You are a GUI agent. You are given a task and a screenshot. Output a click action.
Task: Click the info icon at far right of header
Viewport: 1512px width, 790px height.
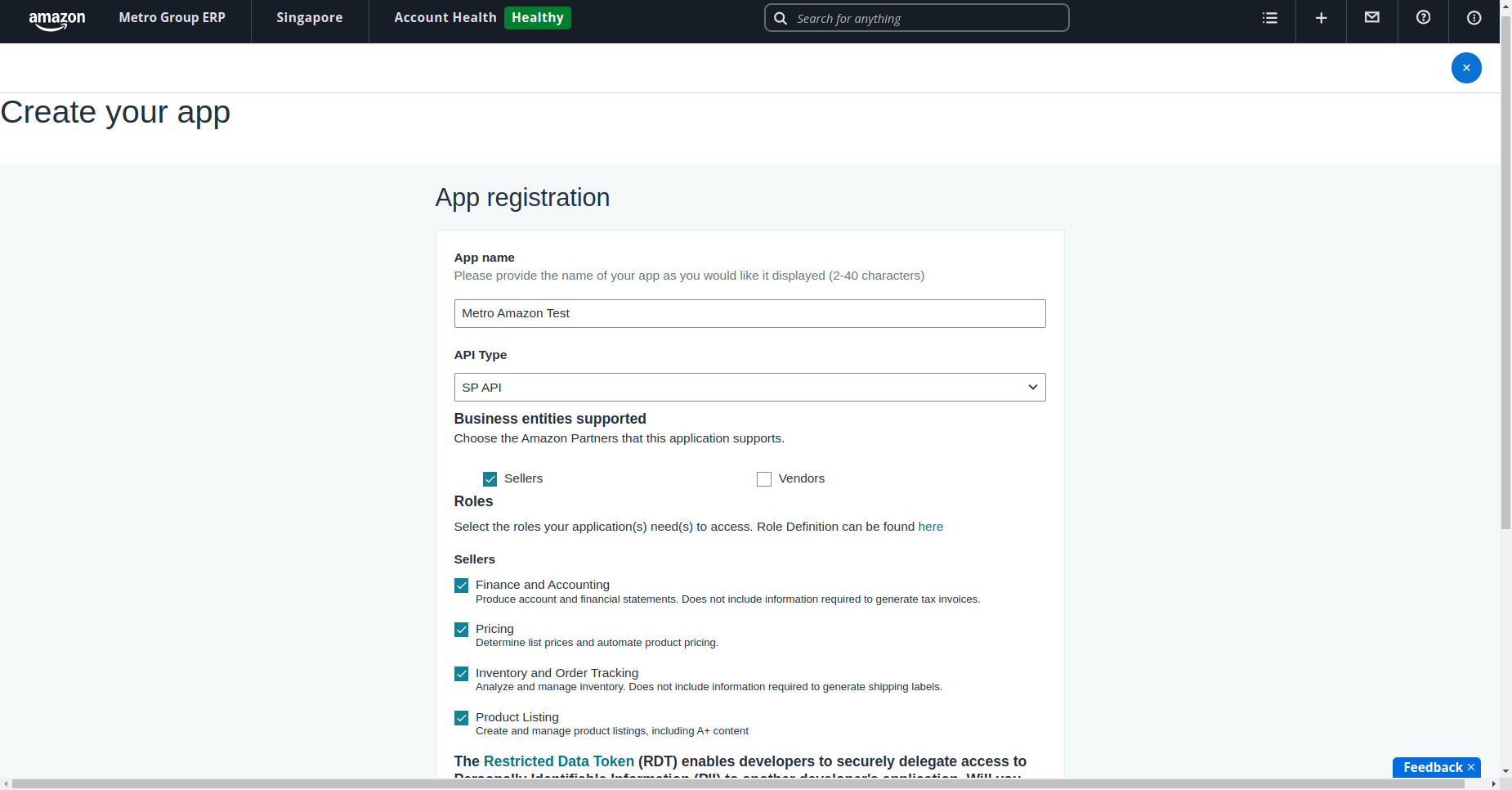point(1474,18)
